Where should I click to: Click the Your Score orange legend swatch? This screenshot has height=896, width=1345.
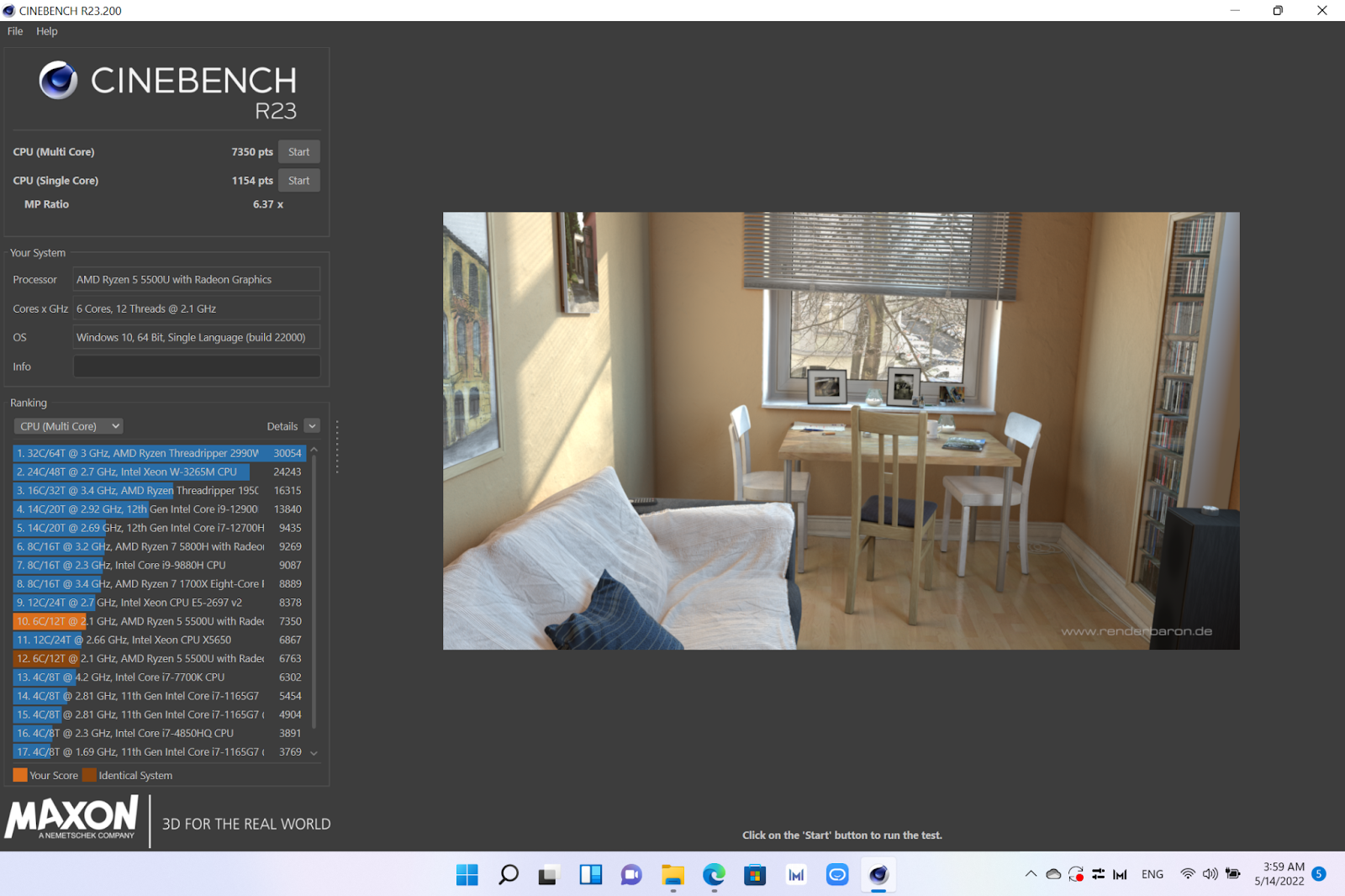20,775
